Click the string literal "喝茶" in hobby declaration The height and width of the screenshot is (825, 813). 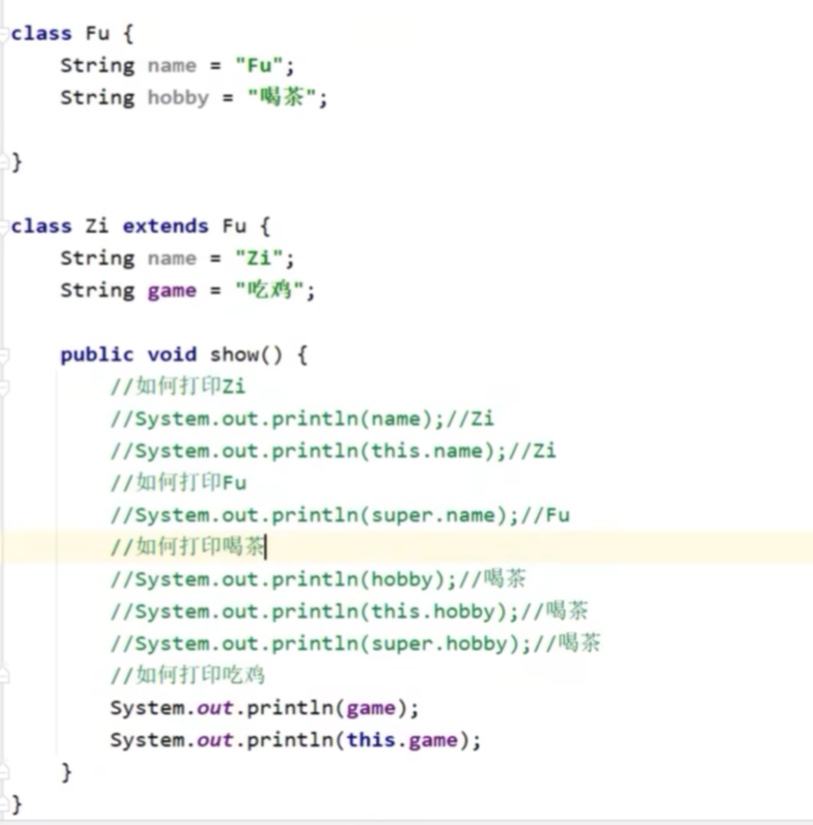[x=282, y=97]
